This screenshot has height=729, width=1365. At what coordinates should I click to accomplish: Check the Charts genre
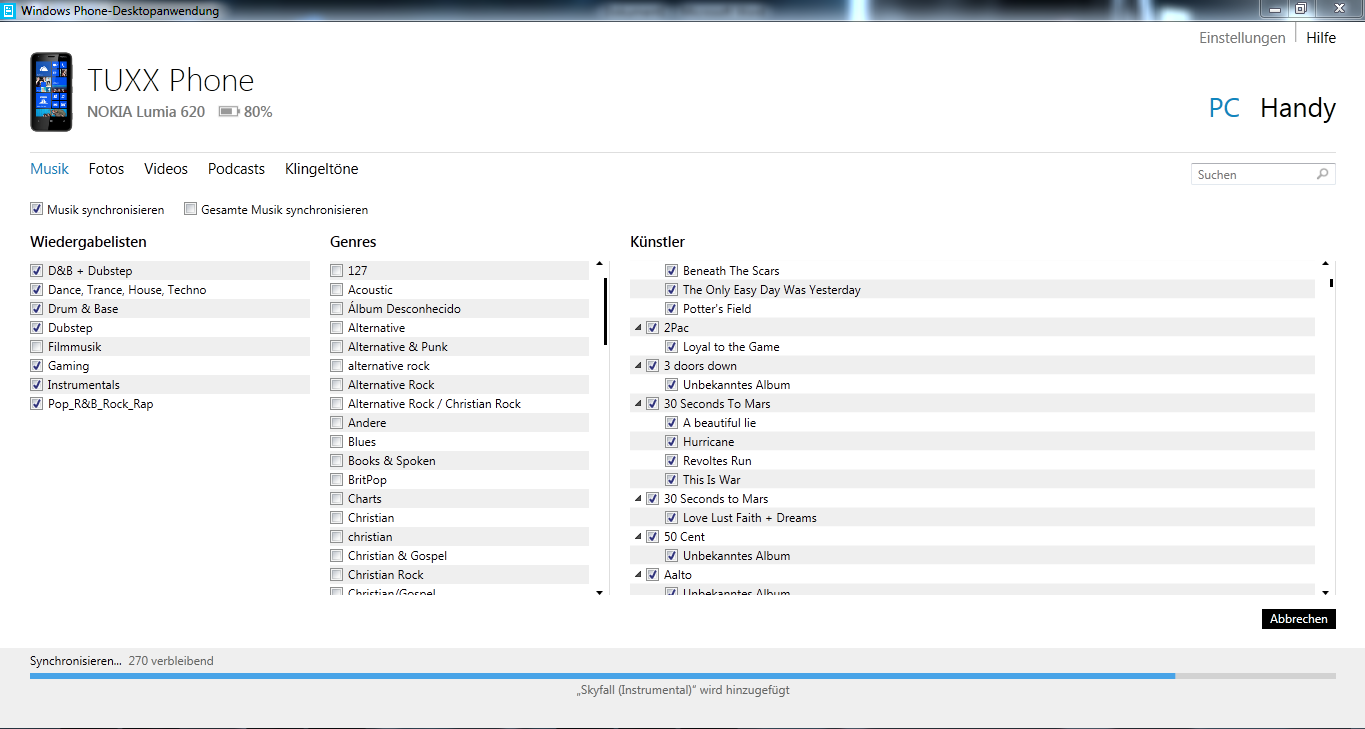(x=337, y=499)
